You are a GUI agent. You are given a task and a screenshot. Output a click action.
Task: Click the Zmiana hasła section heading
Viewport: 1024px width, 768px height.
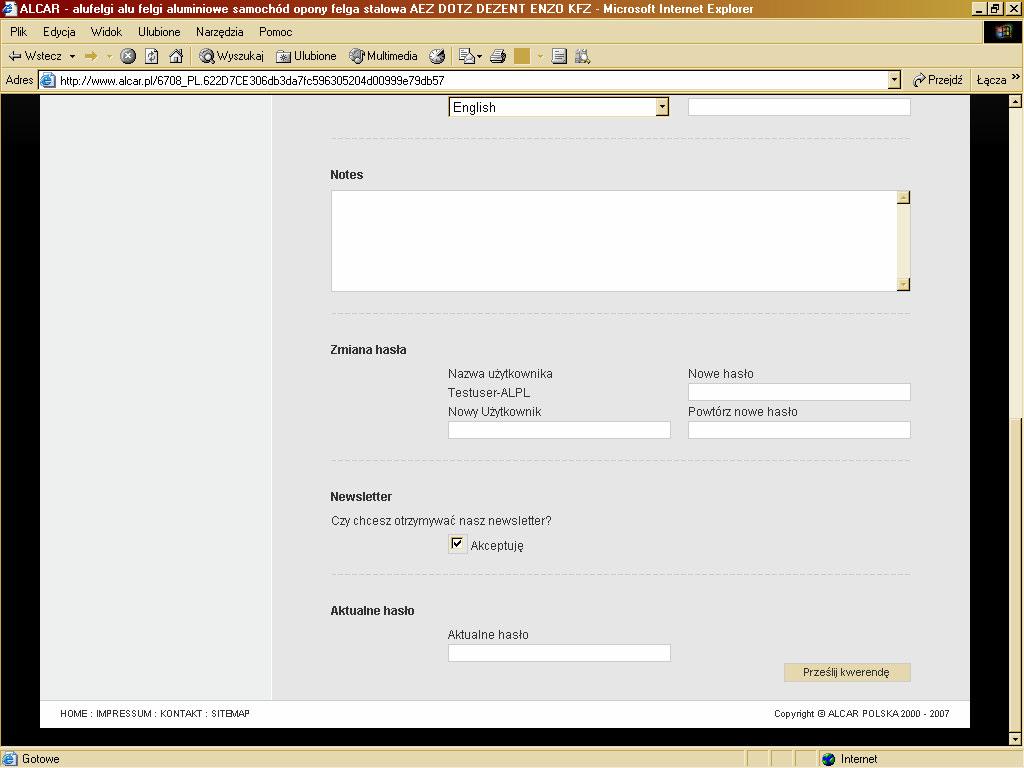(368, 350)
